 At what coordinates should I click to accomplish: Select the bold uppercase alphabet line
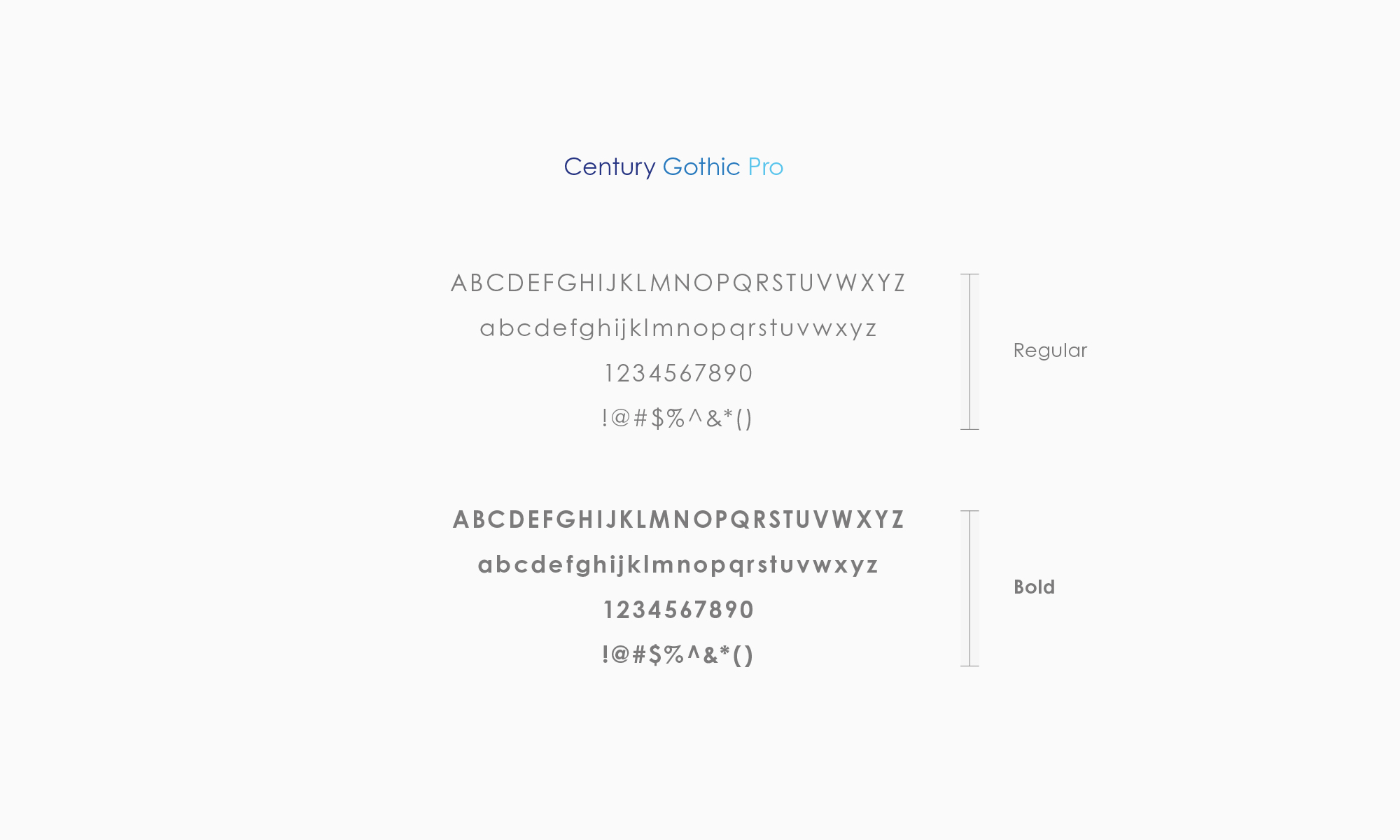pyautogui.click(x=678, y=519)
